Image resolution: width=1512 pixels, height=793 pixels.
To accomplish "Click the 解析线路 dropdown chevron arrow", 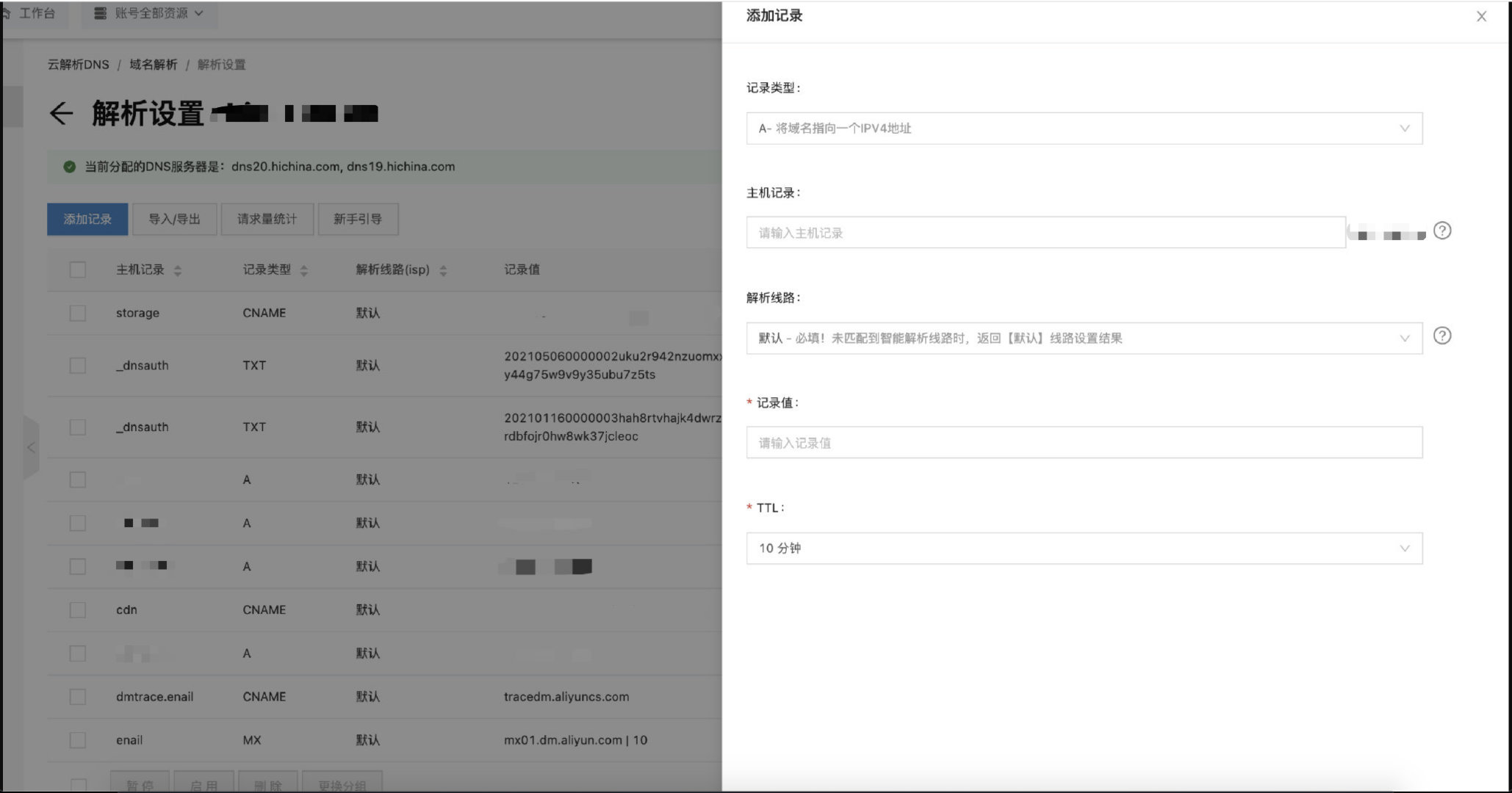I will (x=1404, y=338).
